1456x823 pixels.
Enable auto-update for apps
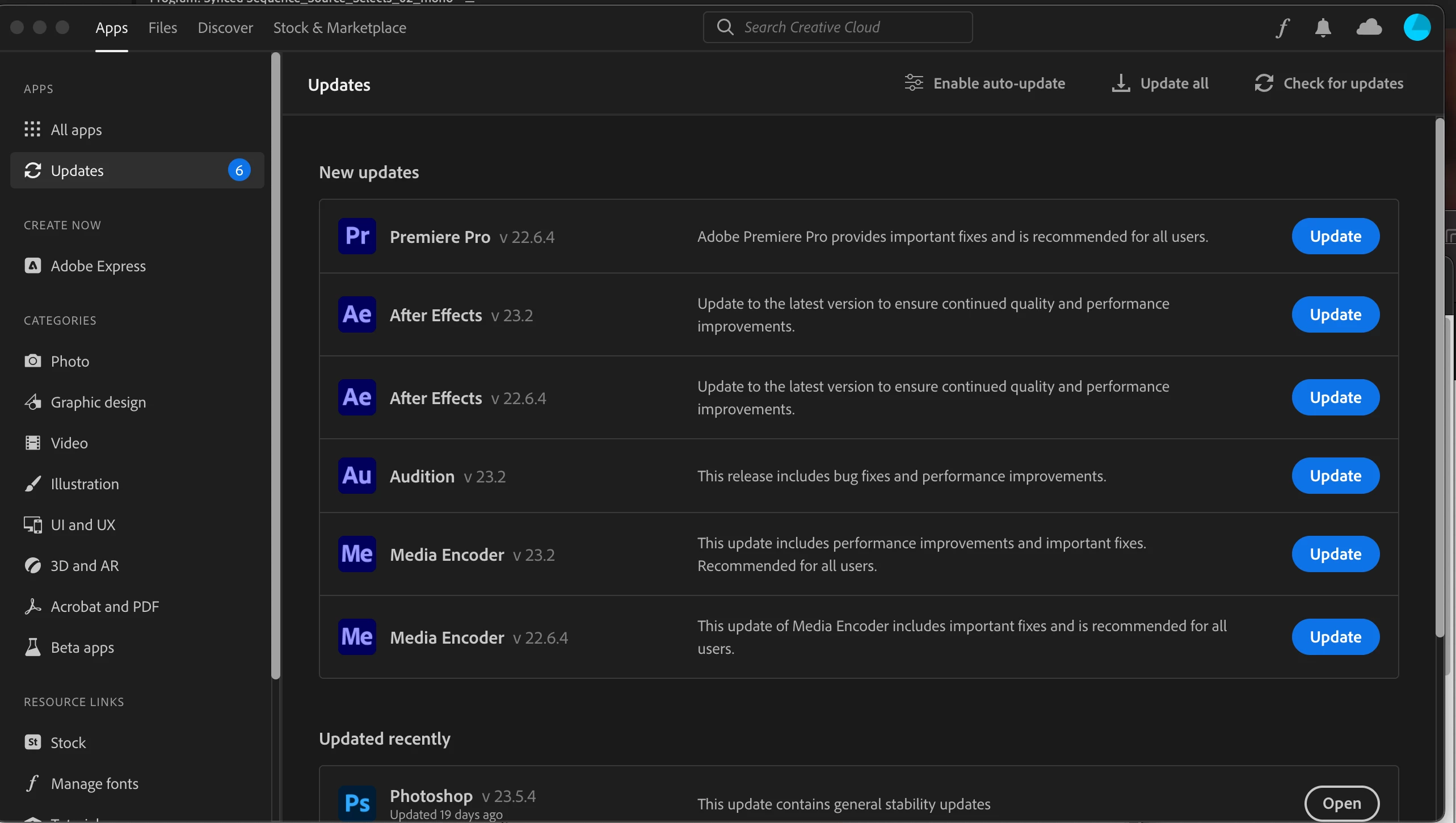point(985,83)
